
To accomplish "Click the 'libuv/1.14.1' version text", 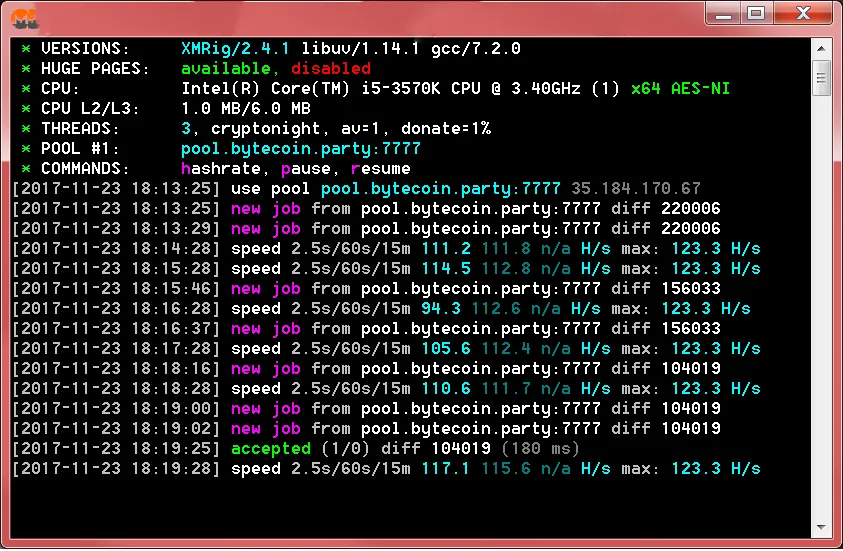I will (x=360, y=49).
